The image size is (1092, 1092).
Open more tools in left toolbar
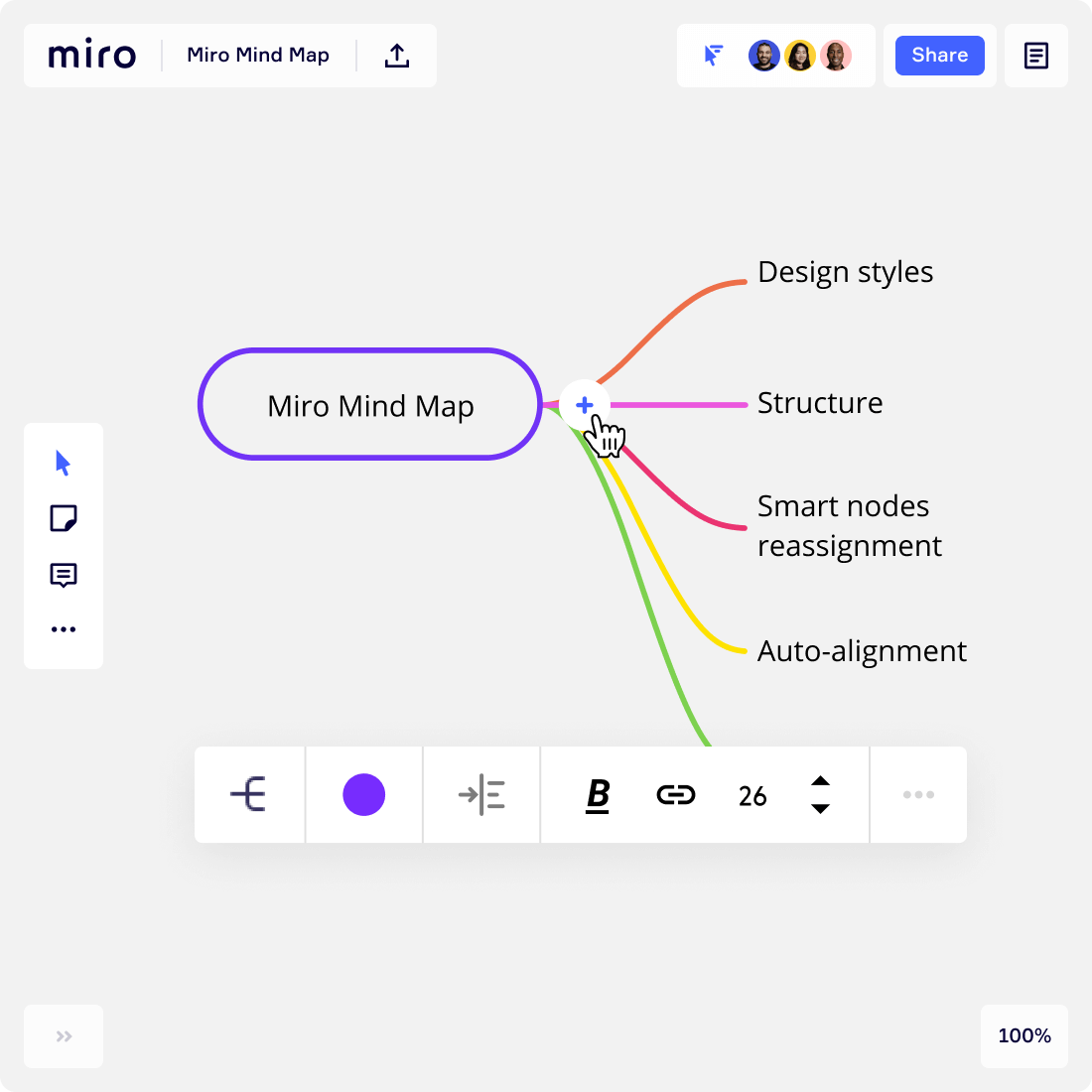point(64,629)
